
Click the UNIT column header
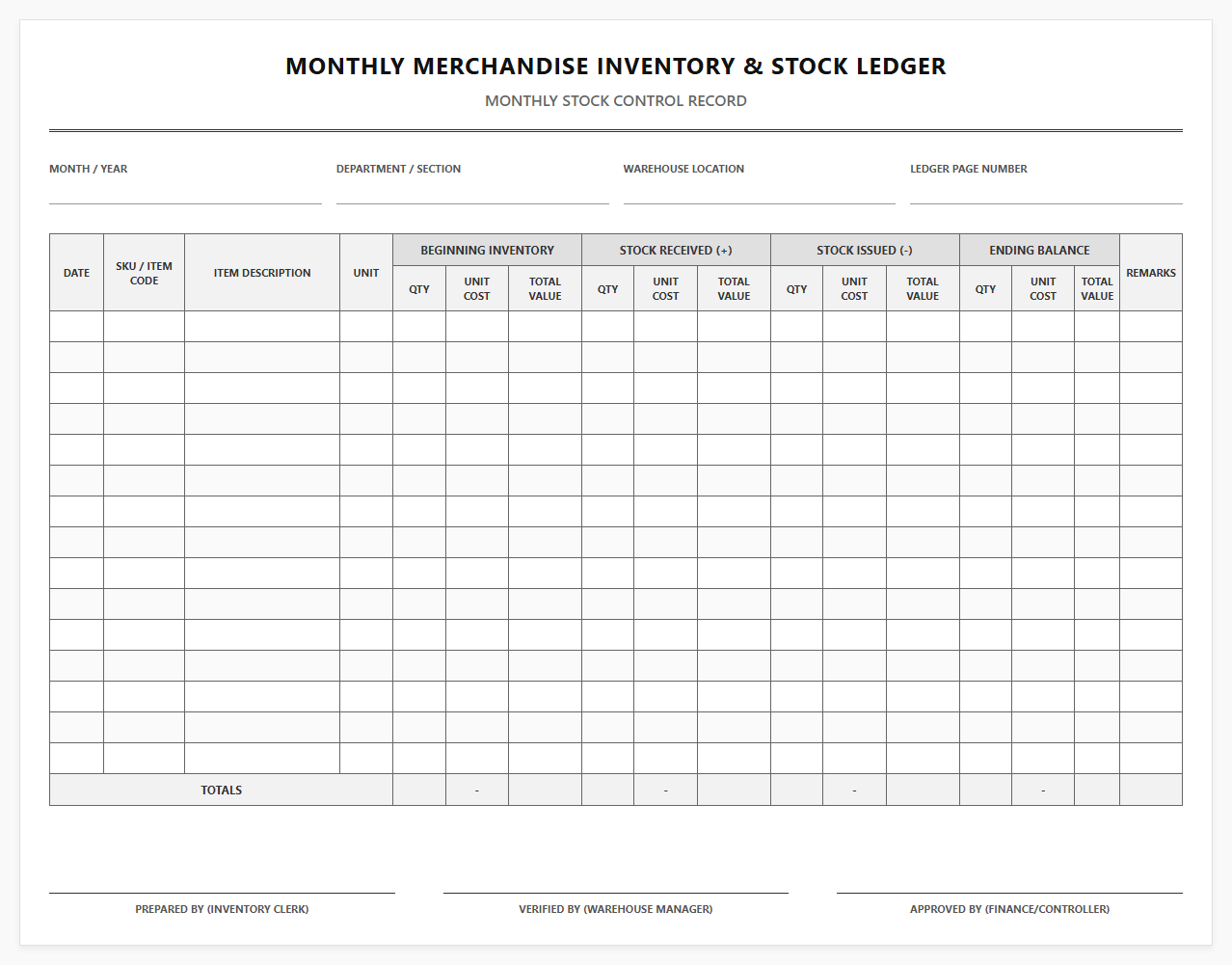coord(366,273)
